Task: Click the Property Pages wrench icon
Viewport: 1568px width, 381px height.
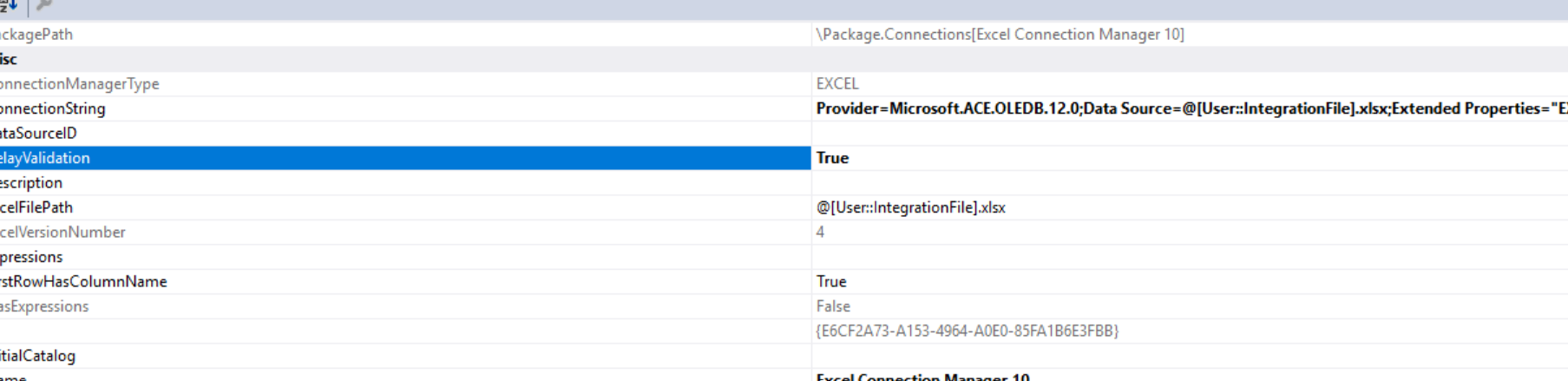Action: (44, 5)
